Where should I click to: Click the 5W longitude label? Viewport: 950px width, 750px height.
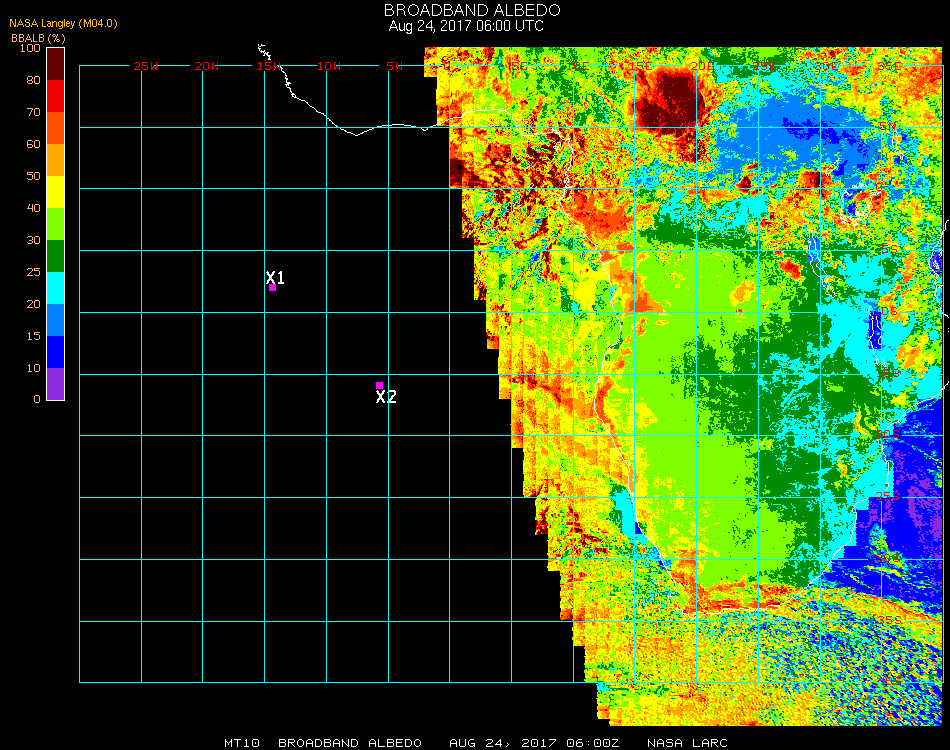pos(394,66)
